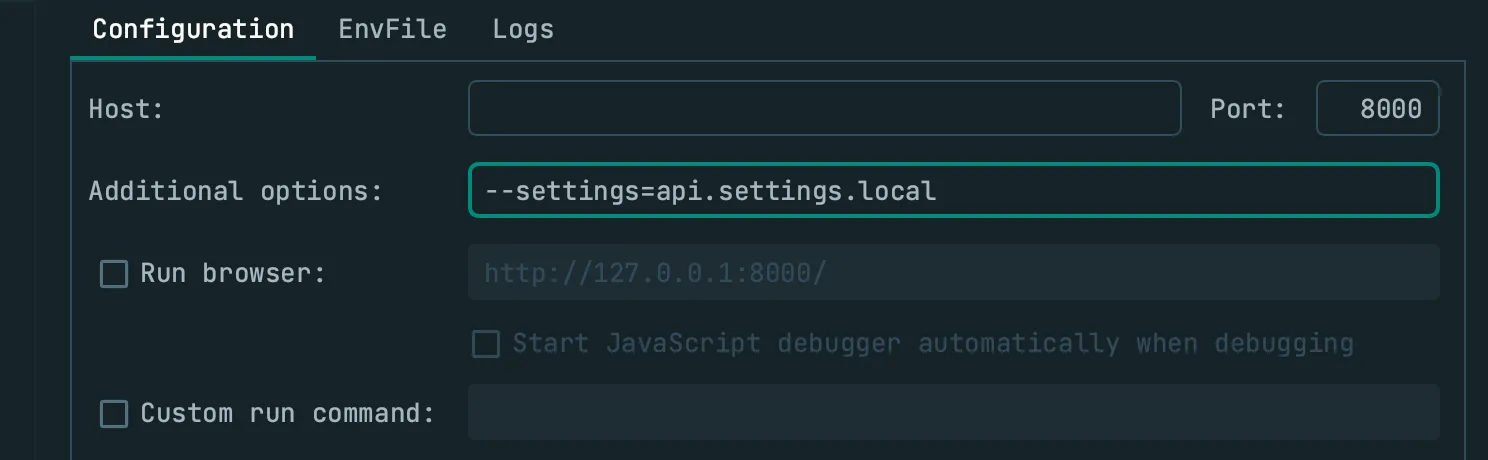The height and width of the screenshot is (460, 1488).
Task: Open the Logs tab
Action: 523,29
